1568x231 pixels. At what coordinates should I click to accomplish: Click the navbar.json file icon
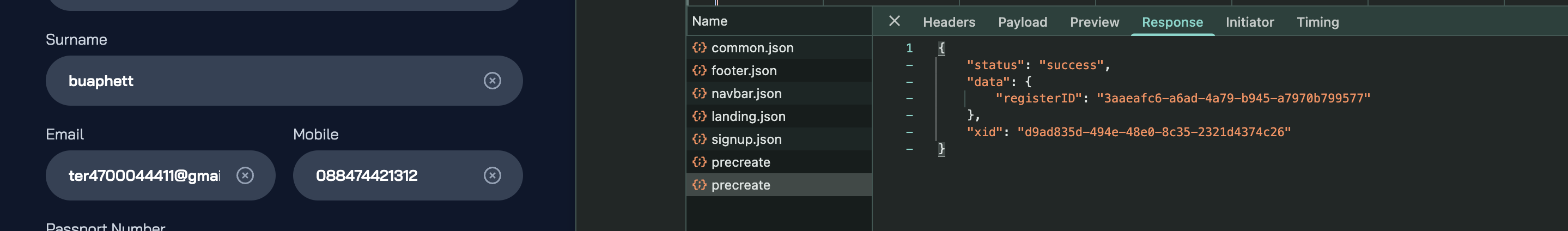700,94
